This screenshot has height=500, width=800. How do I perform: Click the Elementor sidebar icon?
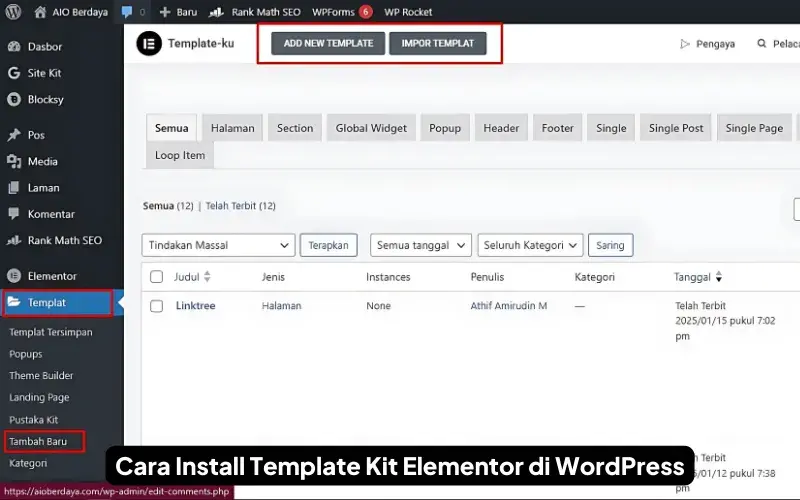[x=14, y=276]
